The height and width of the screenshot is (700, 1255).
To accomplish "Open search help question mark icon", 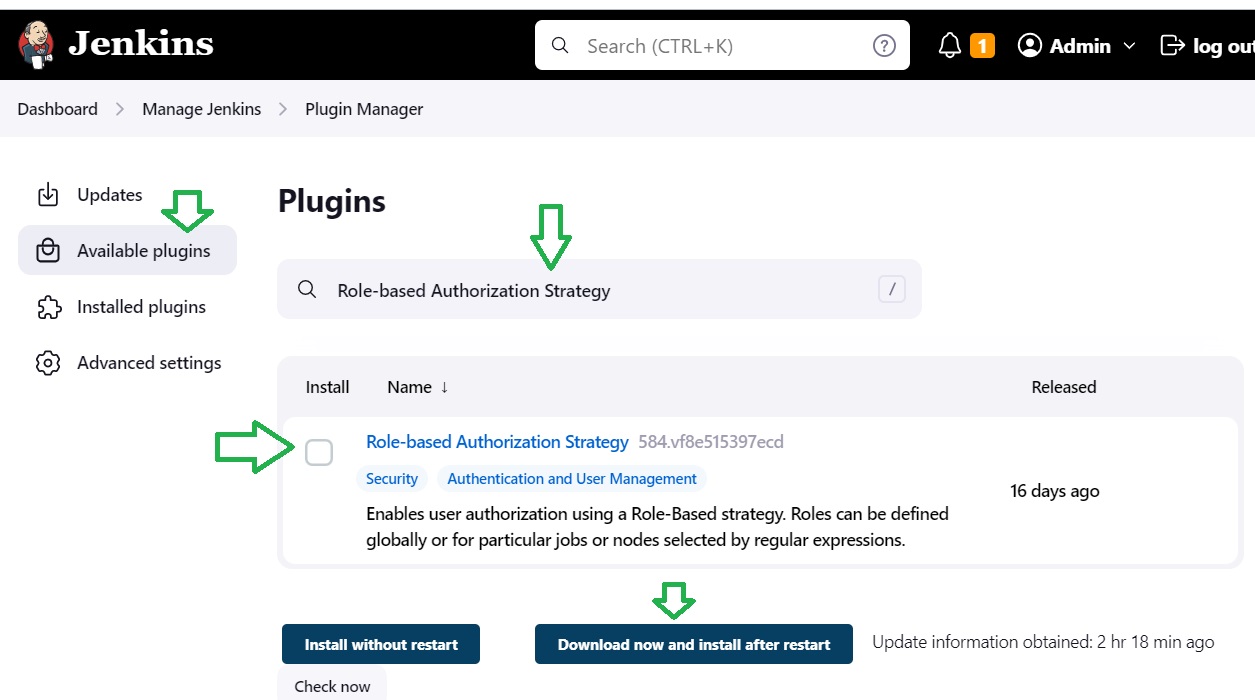I will pos(884,46).
